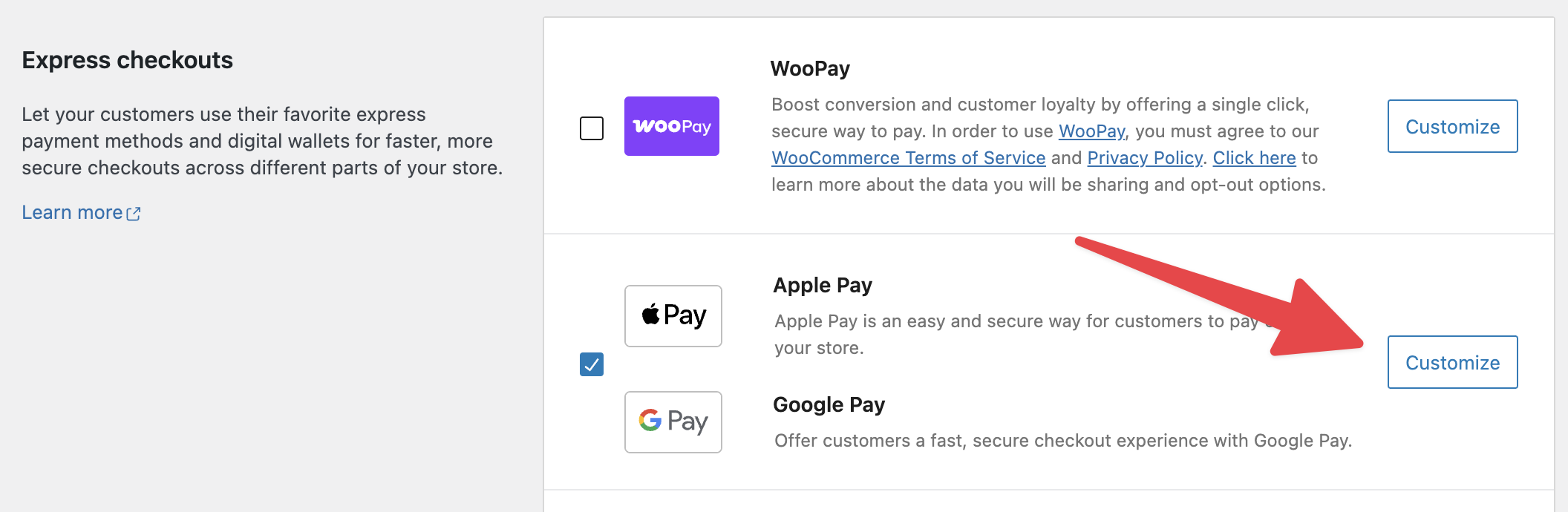This screenshot has width=1568, height=512.
Task: Click the Google Pay section title
Action: click(x=829, y=404)
